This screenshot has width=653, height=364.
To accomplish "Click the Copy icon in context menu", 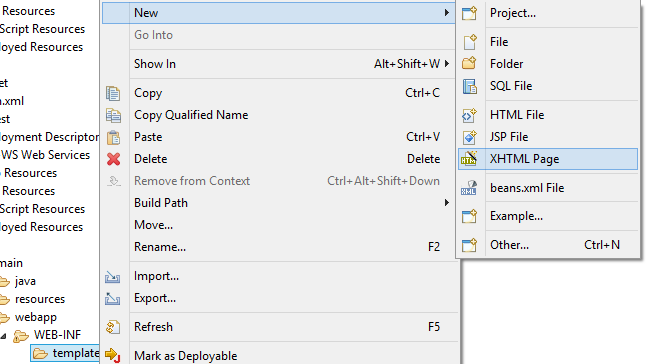I will (x=113, y=93).
